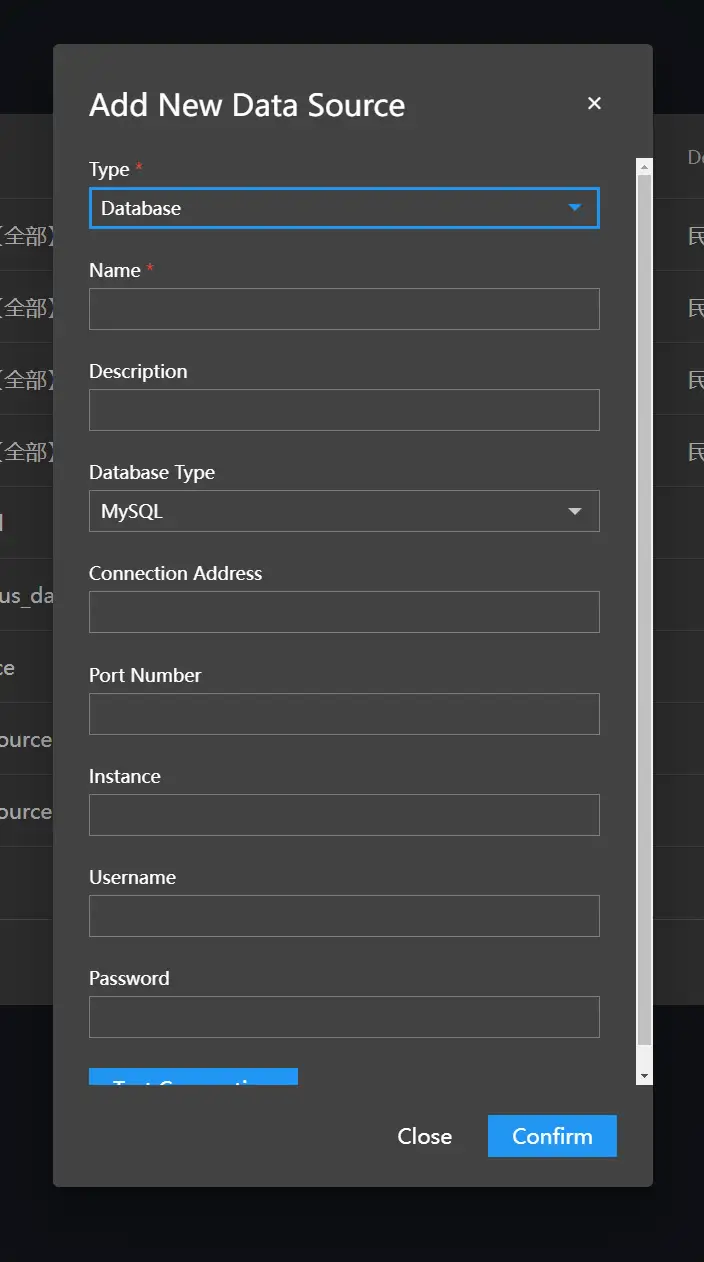Click the Database Type label text

pos(152,472)
